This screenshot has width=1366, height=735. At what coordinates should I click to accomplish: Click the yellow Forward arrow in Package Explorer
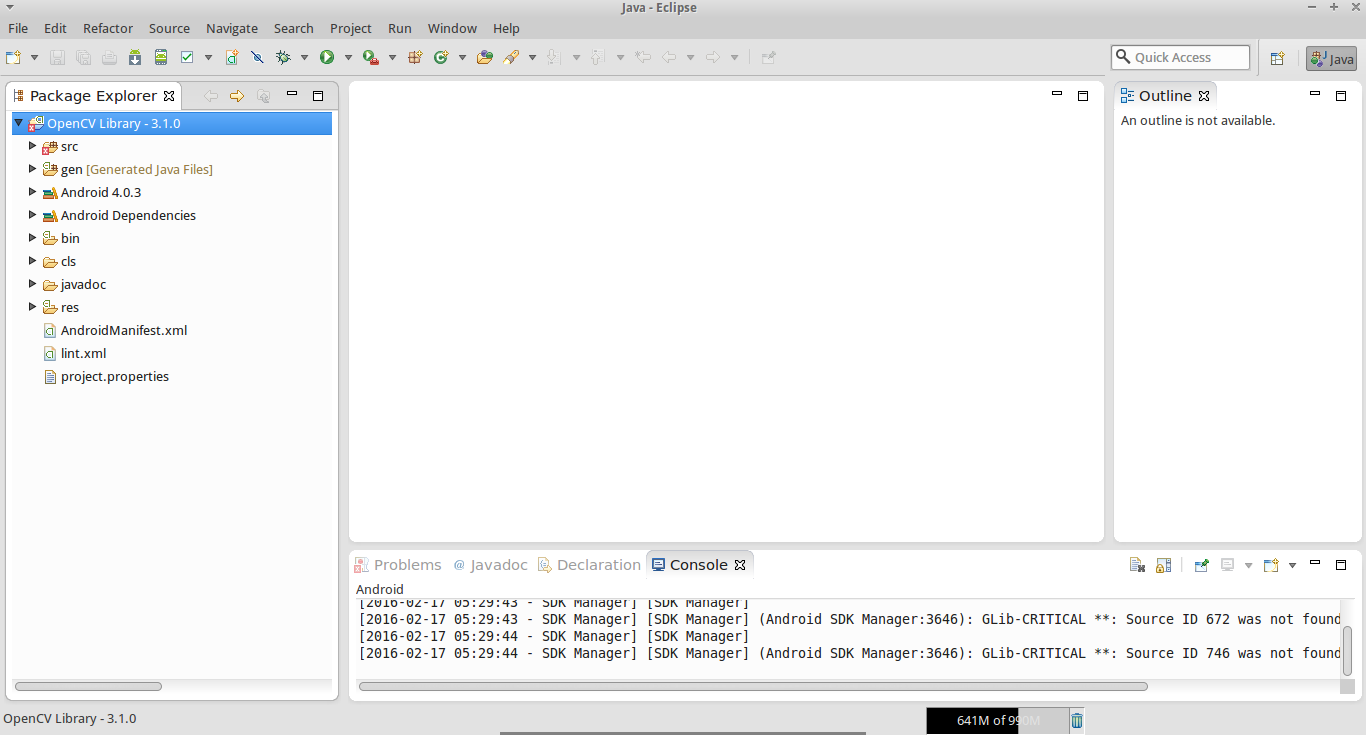click(x=237, y=96)
